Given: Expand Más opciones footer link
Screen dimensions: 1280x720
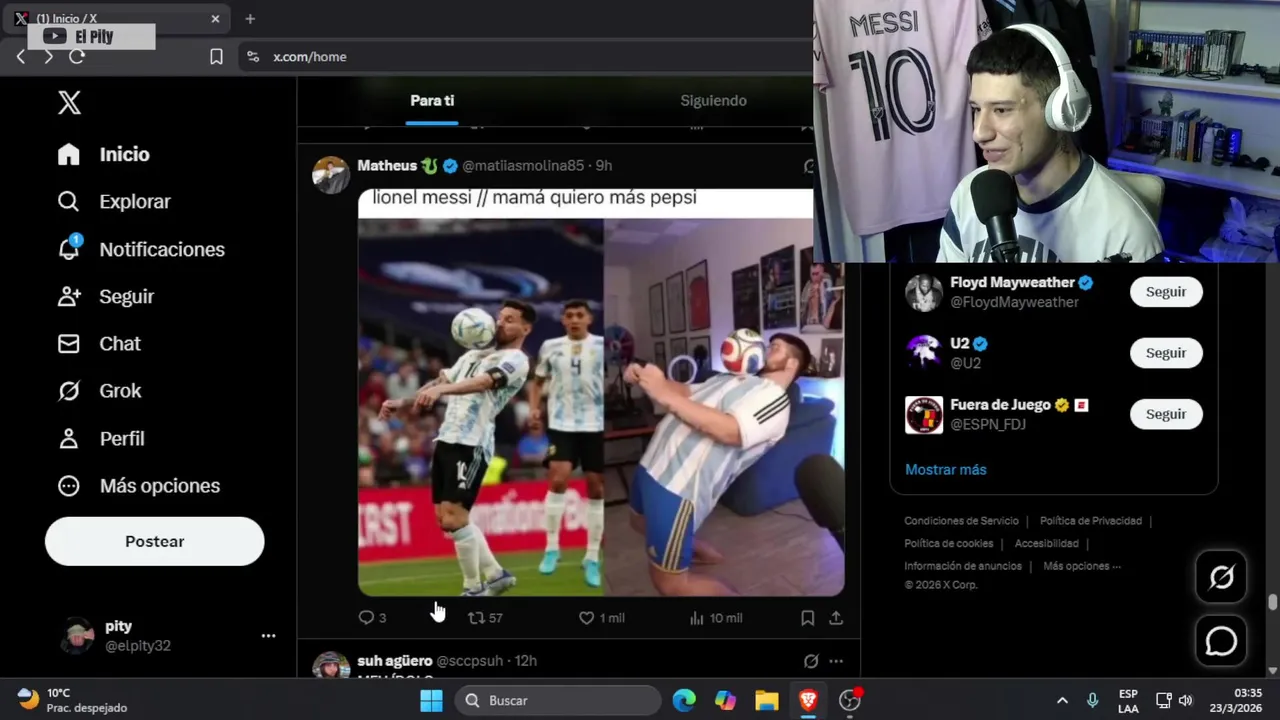Looking at the screenshot, I should [x=1081, y=566].
